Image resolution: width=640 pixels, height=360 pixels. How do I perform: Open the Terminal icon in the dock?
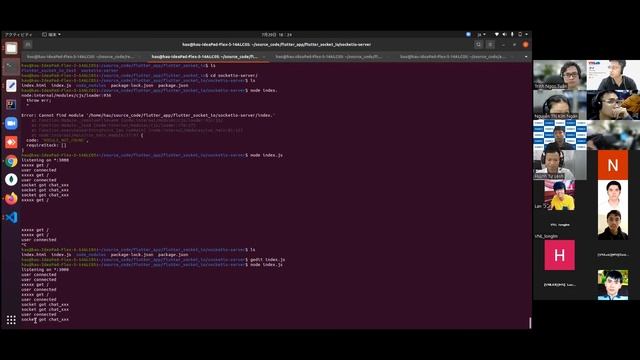click(11, 67)
